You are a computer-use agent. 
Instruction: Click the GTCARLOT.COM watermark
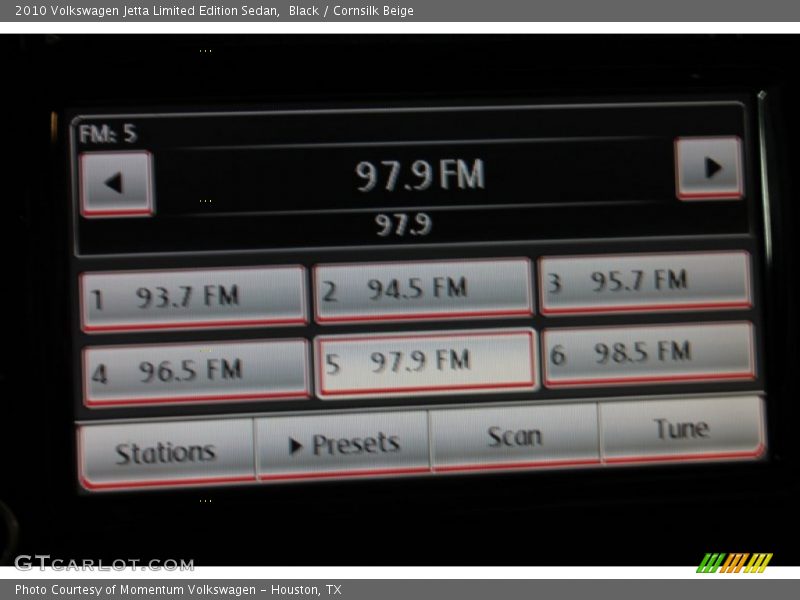(x=103, y=564)
